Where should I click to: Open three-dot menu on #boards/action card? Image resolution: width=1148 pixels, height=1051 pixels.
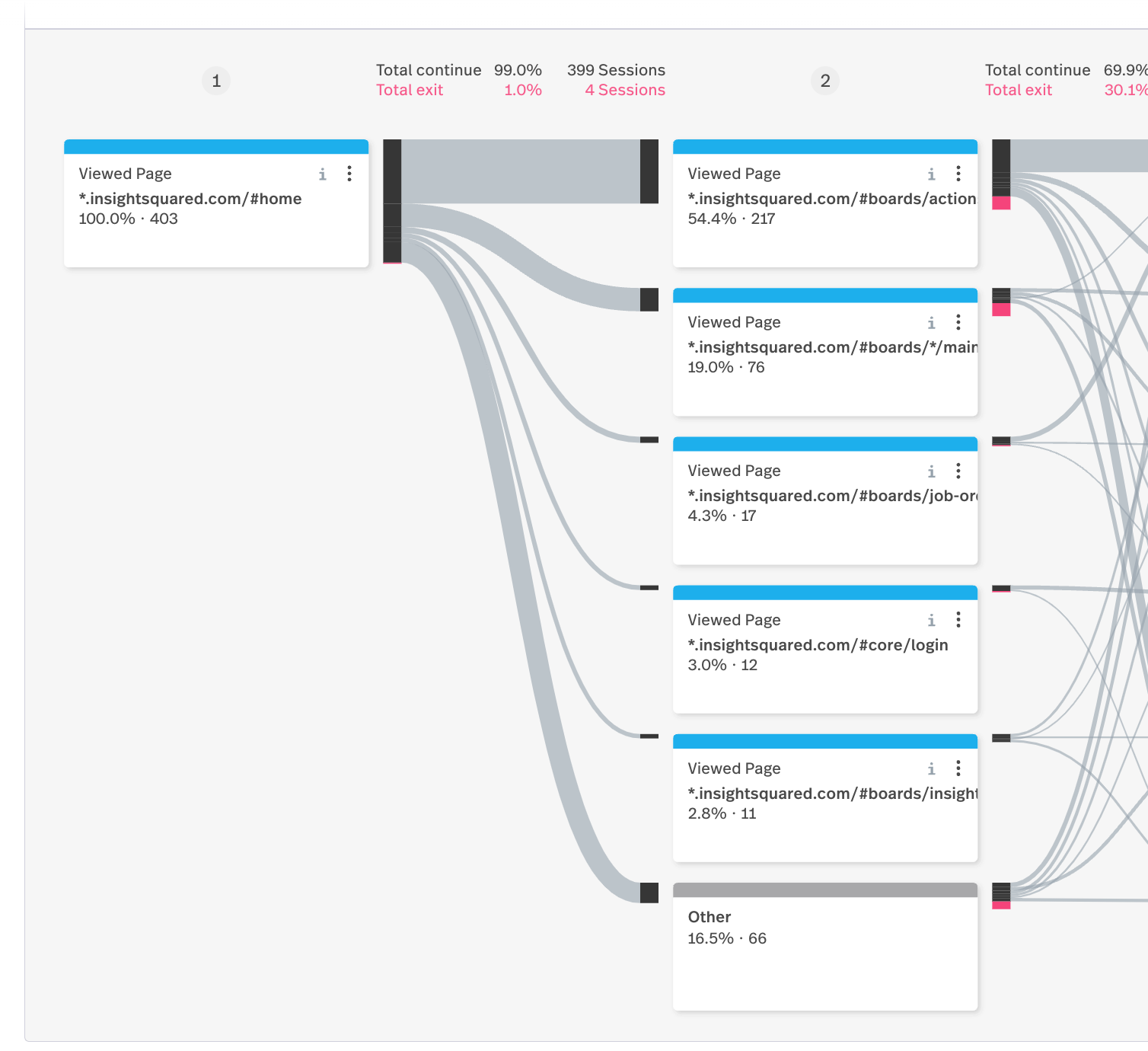point(958,174)
